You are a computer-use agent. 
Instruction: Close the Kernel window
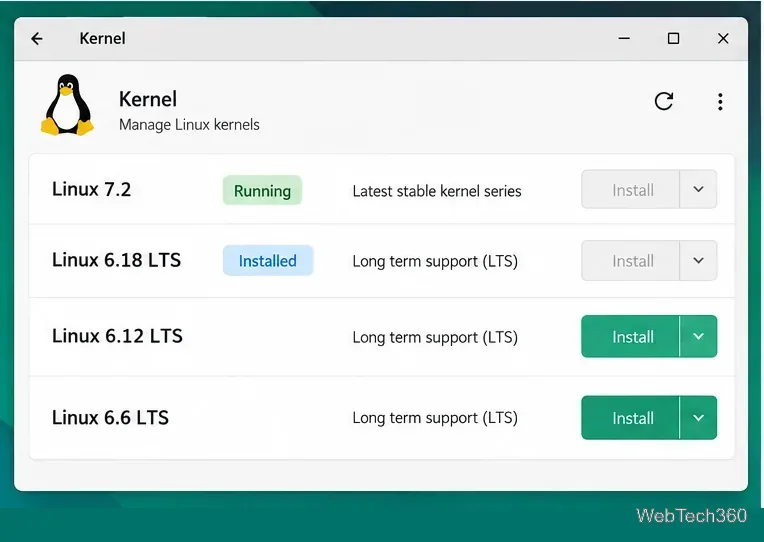(x=724, y=39)
